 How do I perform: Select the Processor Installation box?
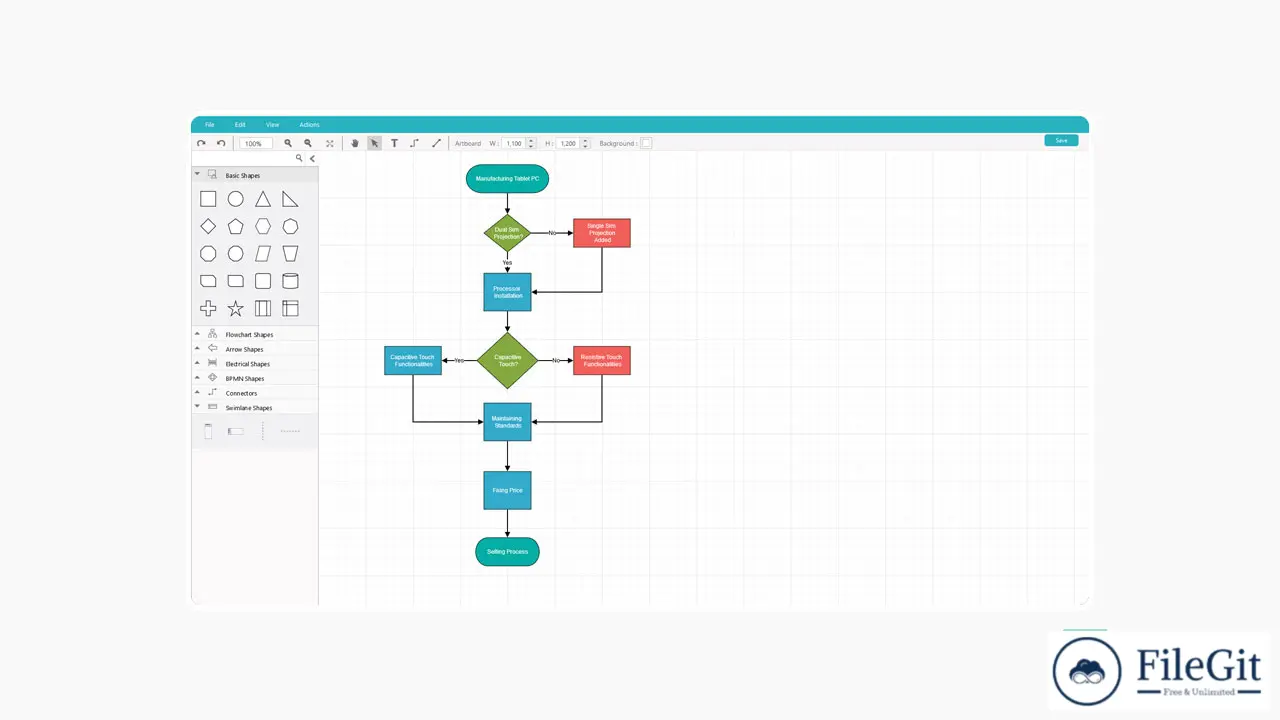point(507,292)
